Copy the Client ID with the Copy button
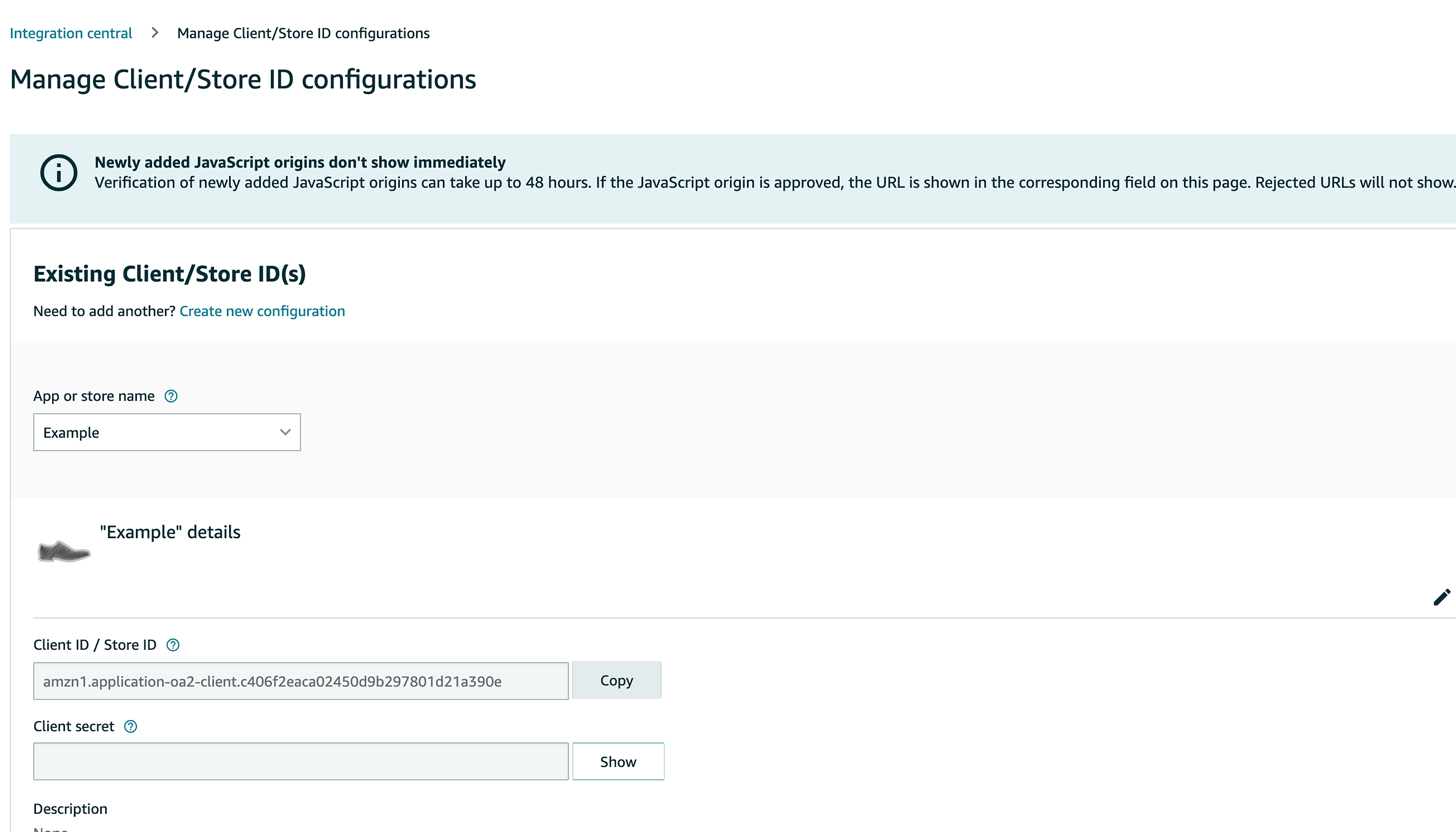 [617, 680]
